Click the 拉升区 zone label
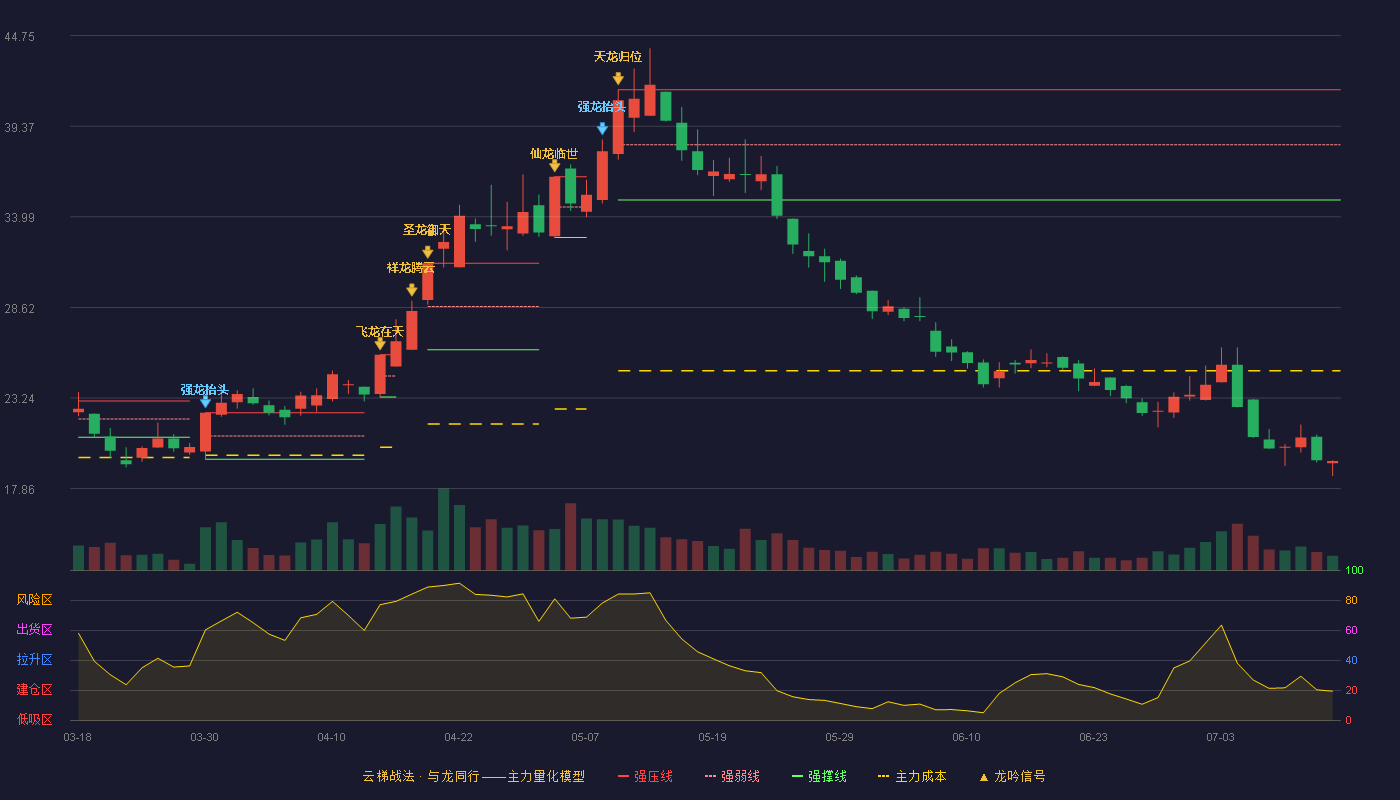1400x800 pixels. point(34,660)
